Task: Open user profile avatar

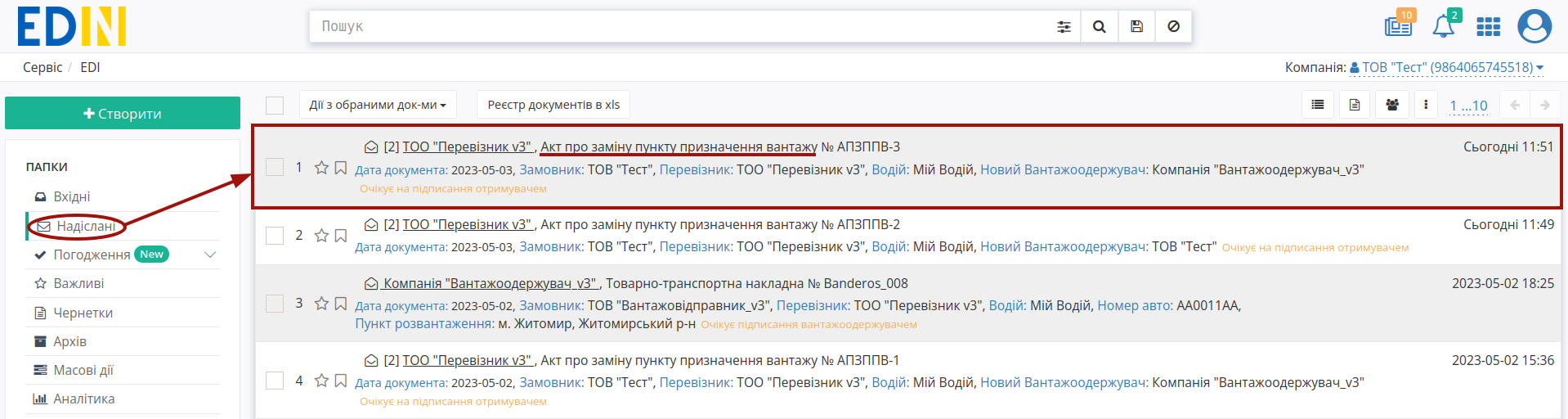Action: coord(1534,26)
